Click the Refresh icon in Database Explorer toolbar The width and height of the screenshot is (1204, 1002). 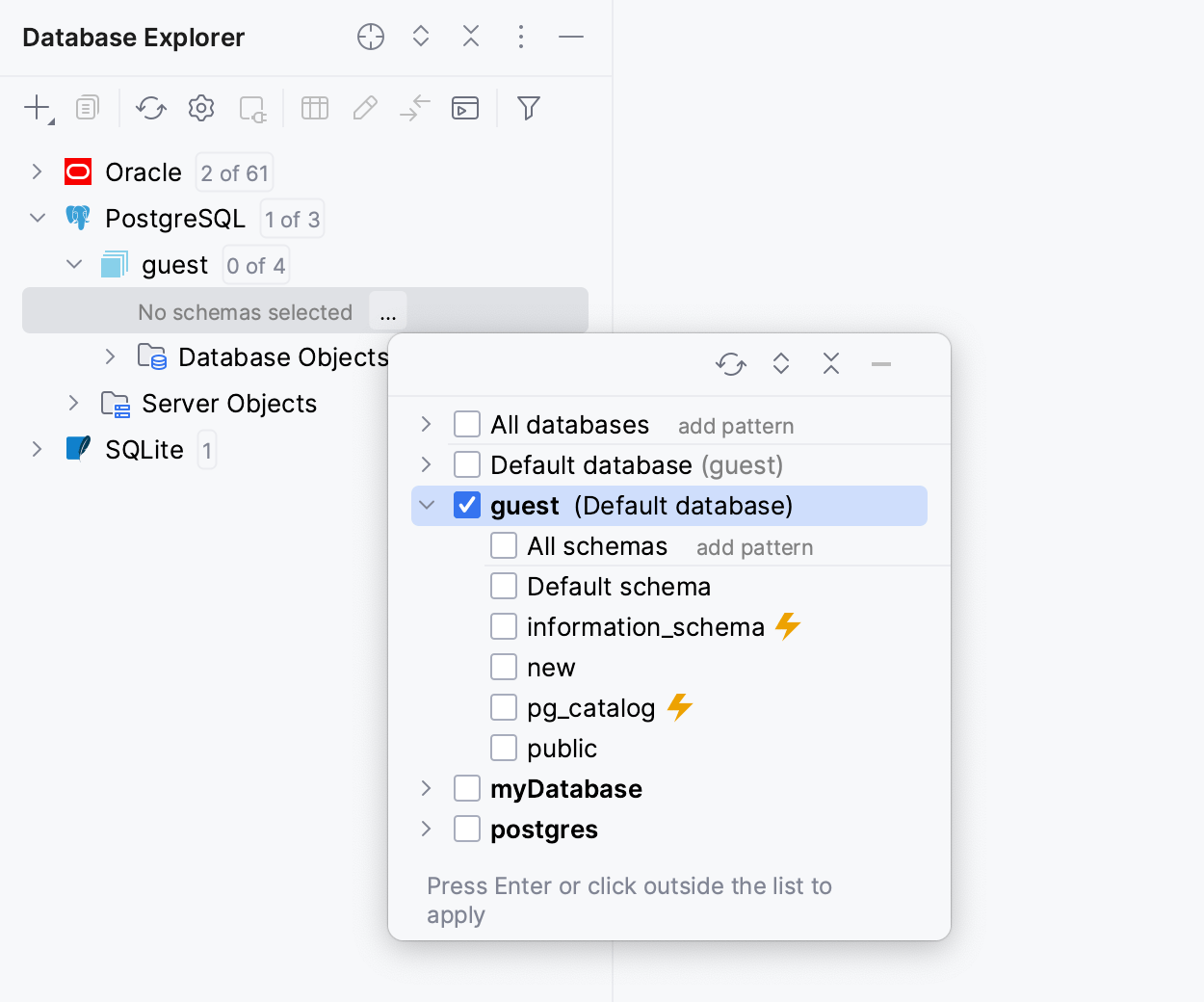coord(151,108)
